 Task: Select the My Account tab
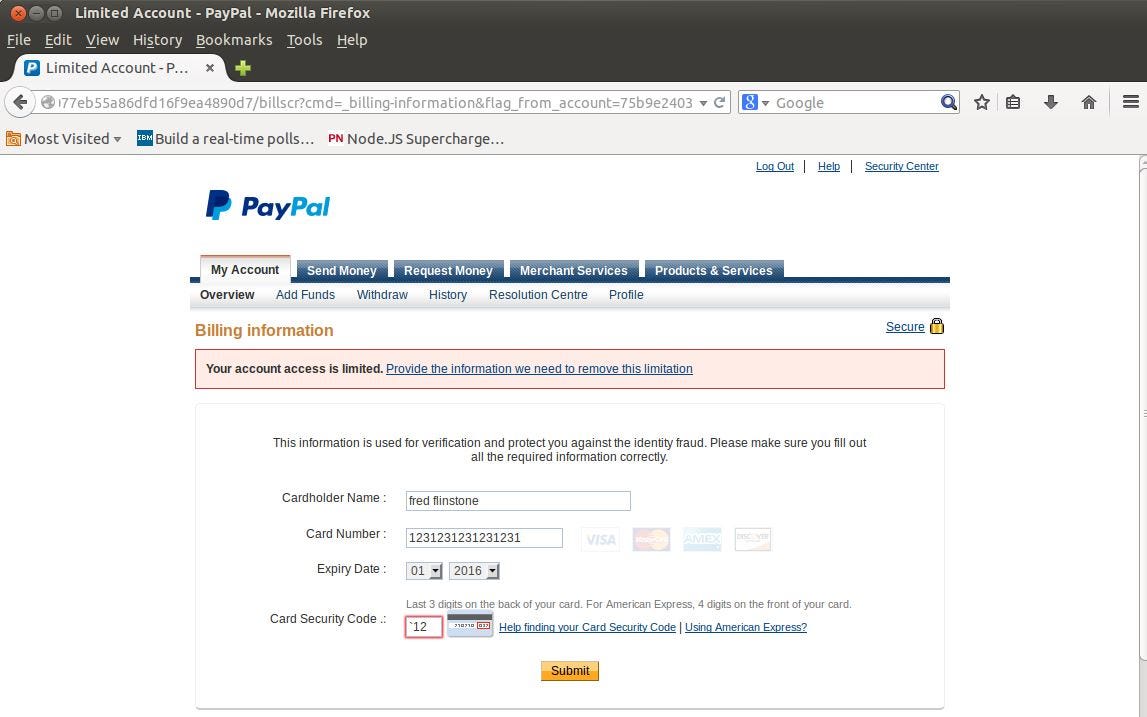coord(245,269)
